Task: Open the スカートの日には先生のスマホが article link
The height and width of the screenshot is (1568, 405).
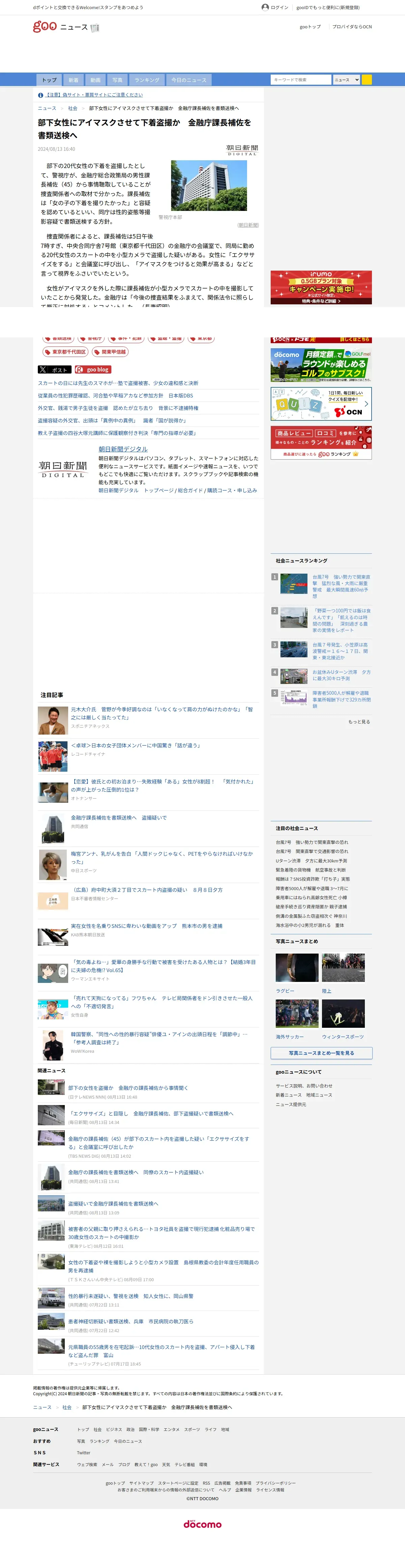Action: pyautogui.click(x=118, y=383)
